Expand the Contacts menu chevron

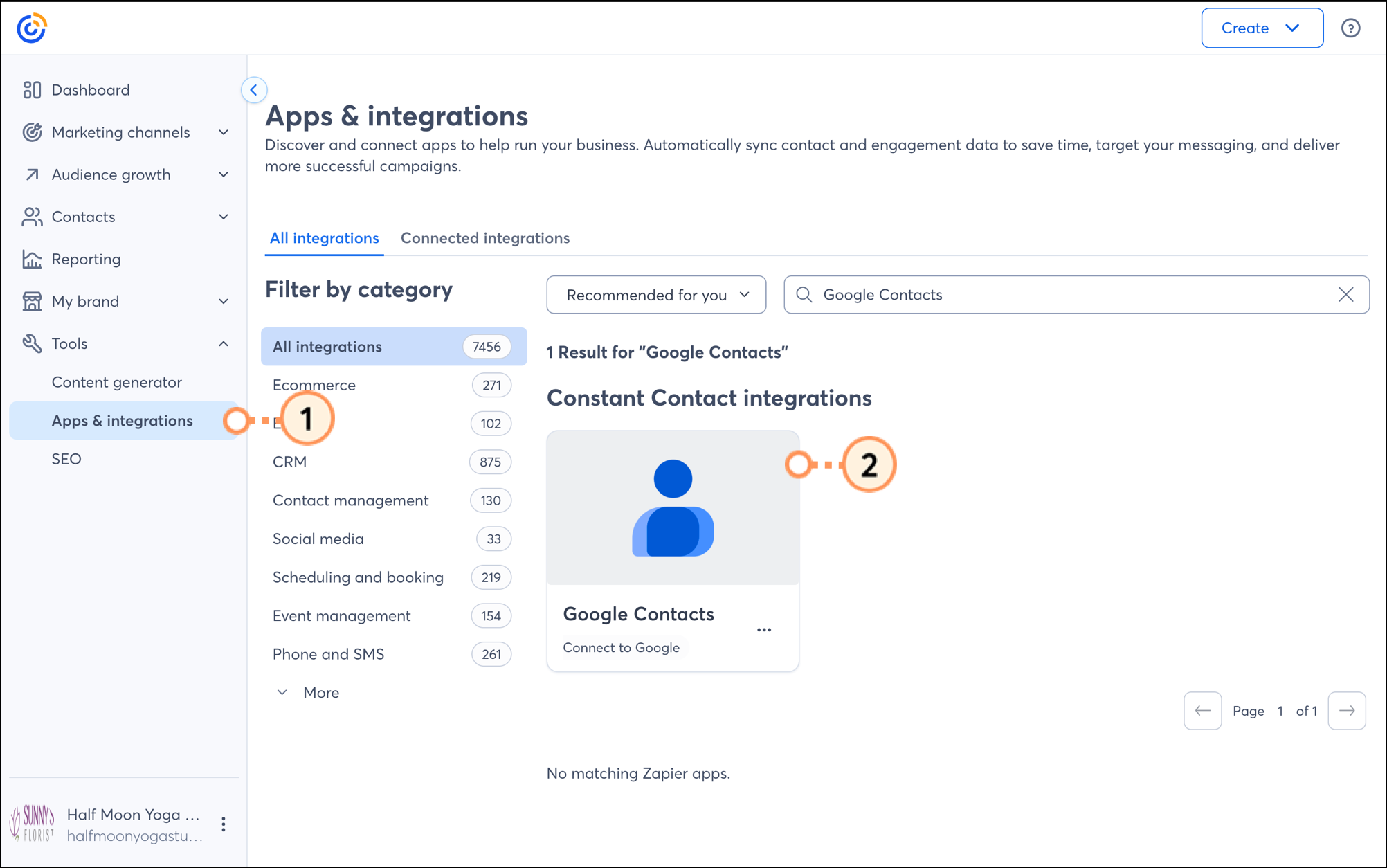(224, 217)
